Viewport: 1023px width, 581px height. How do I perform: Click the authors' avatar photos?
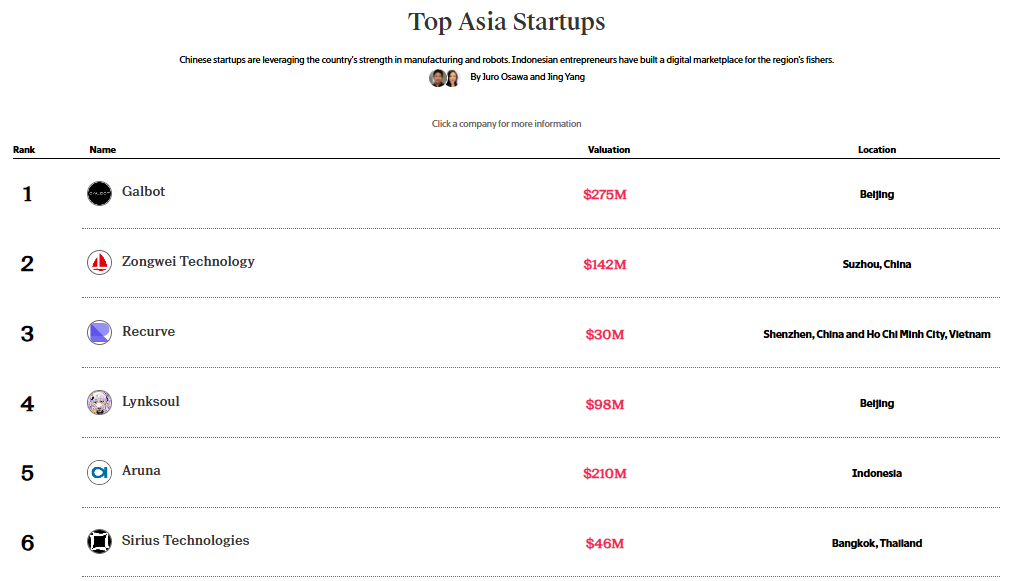tap(444, 78)
